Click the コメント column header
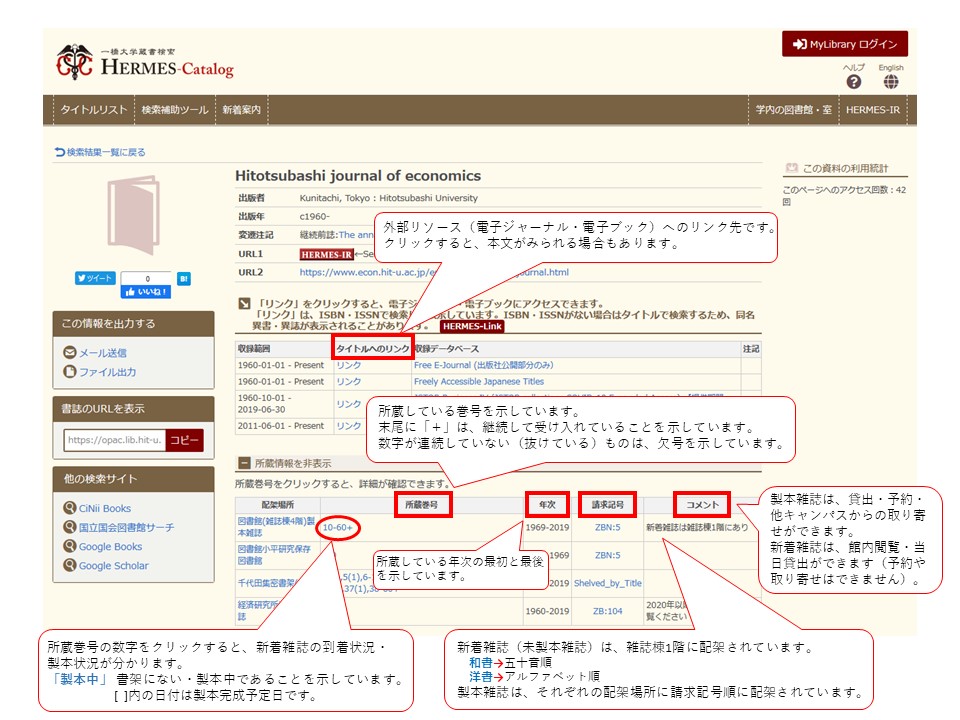This screenshot has width=960, height=720. point(702,504)
